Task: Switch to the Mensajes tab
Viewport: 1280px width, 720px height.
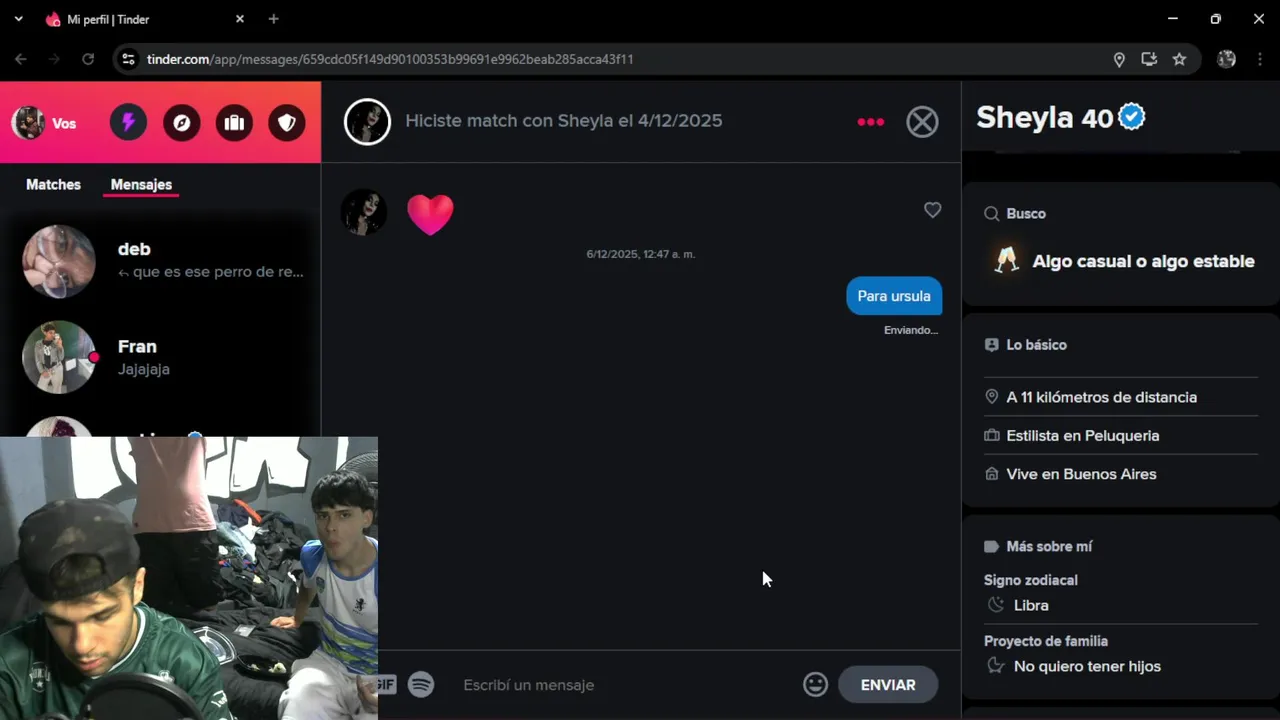Action: click(141, 184)
